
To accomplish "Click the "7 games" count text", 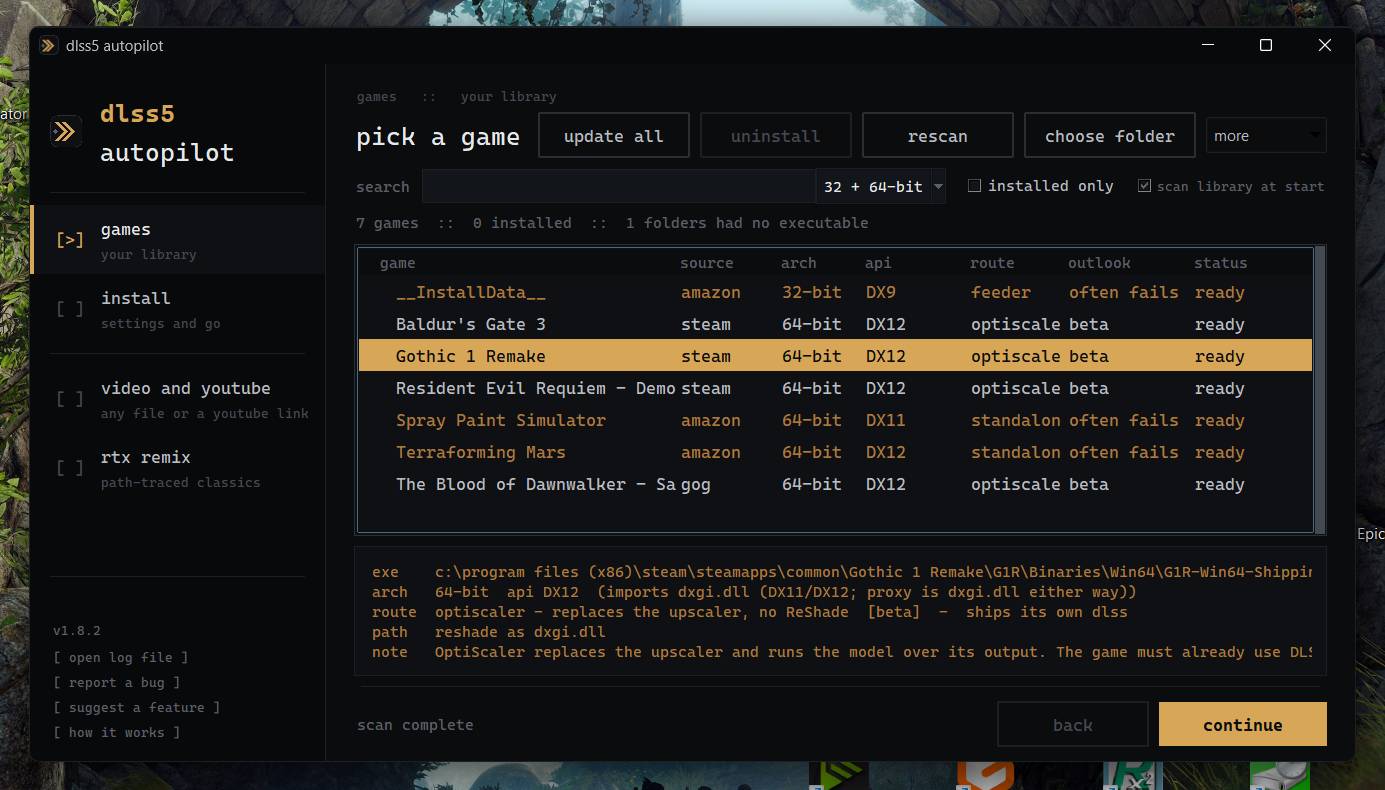I will (387, 223).
